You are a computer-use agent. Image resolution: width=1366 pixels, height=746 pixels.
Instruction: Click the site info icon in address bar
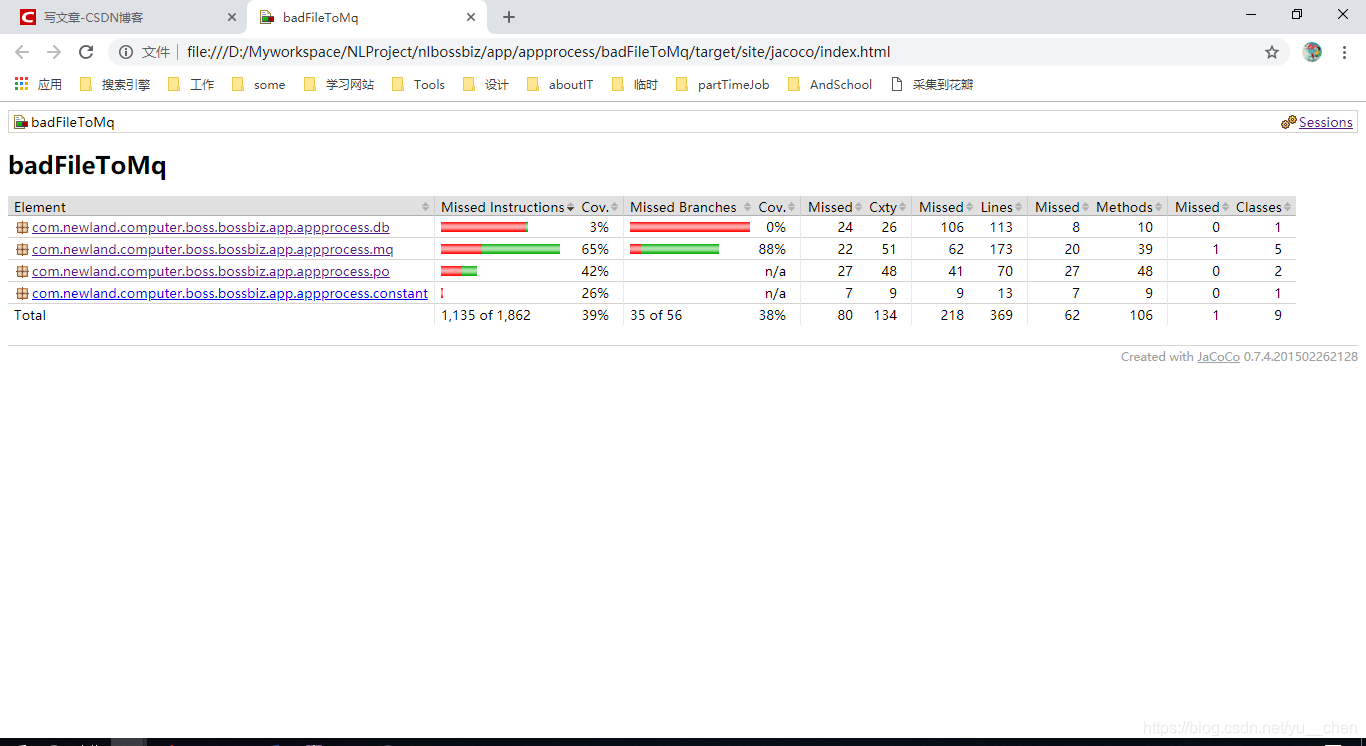tap(126, 52)
